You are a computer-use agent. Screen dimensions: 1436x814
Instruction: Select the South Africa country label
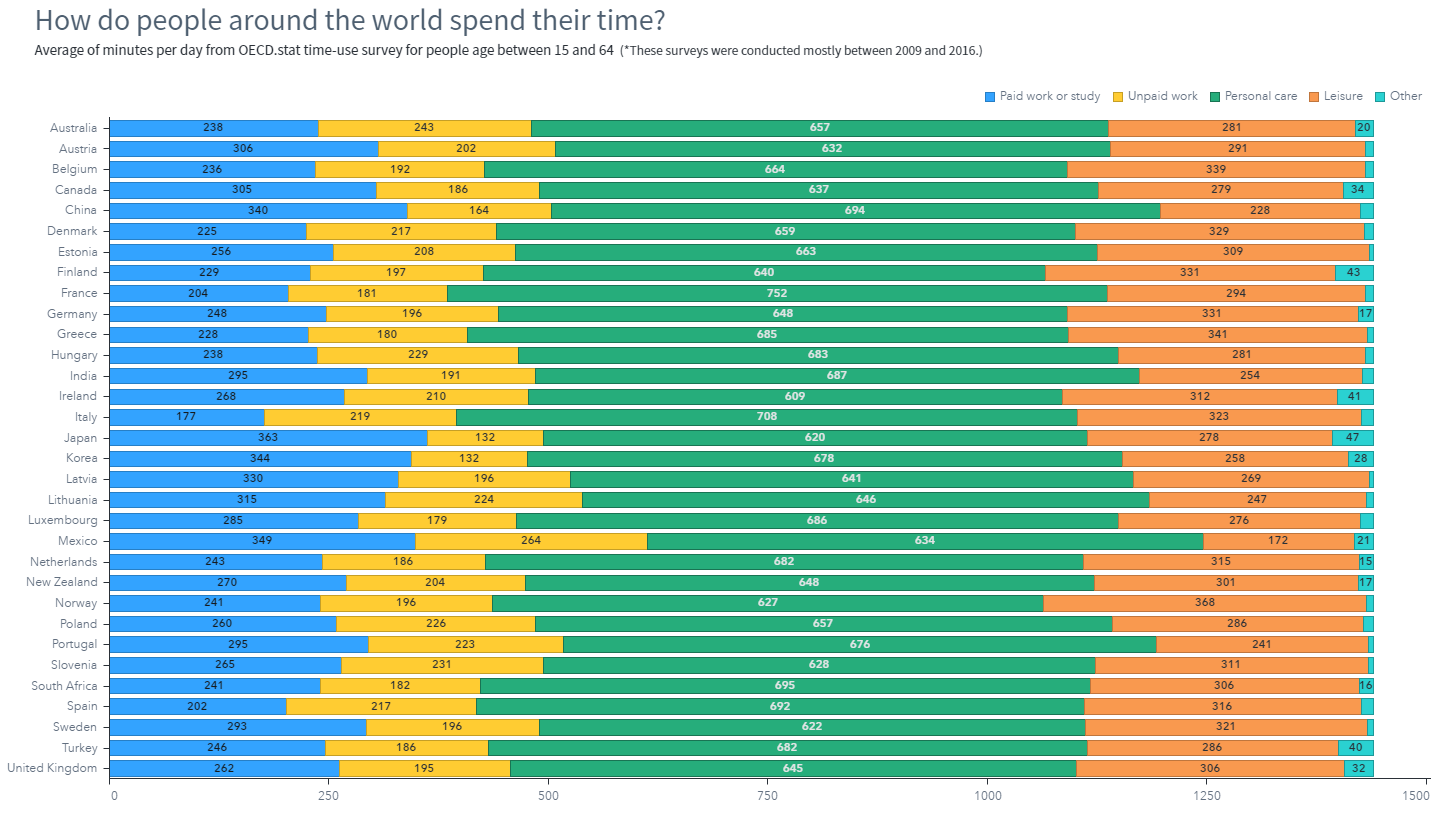pos(64,686)
